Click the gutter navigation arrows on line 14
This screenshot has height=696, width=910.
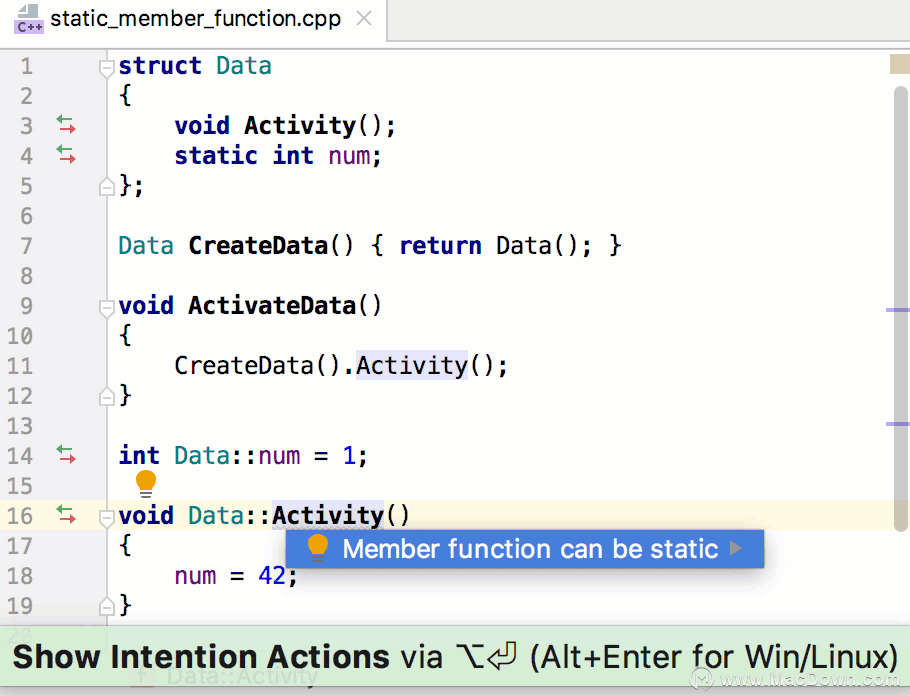pyautogui.click(x=66, y=455)
